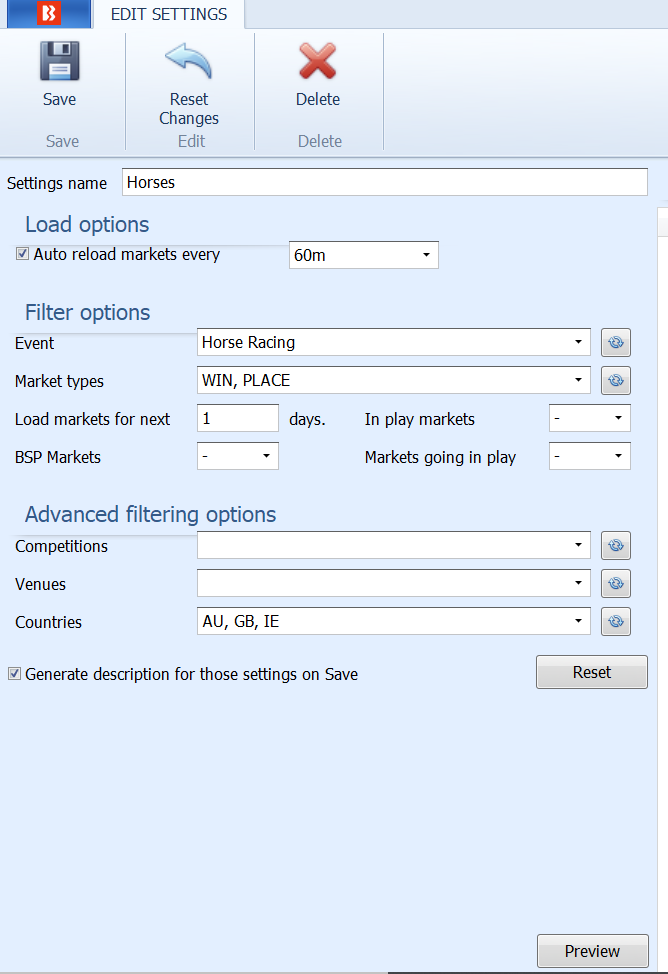The height and width of the screenshot is (974, 668).
Task: Click the Settings name field containing Horses
Action: pos(385,182)
